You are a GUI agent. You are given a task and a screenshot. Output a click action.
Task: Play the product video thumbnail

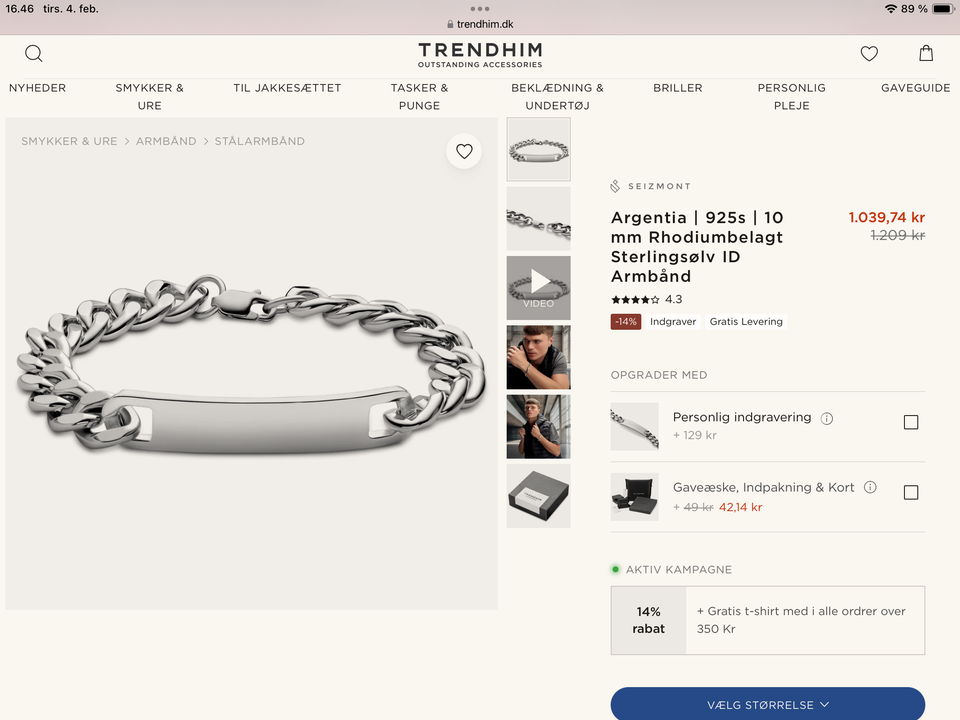[539, 288]
